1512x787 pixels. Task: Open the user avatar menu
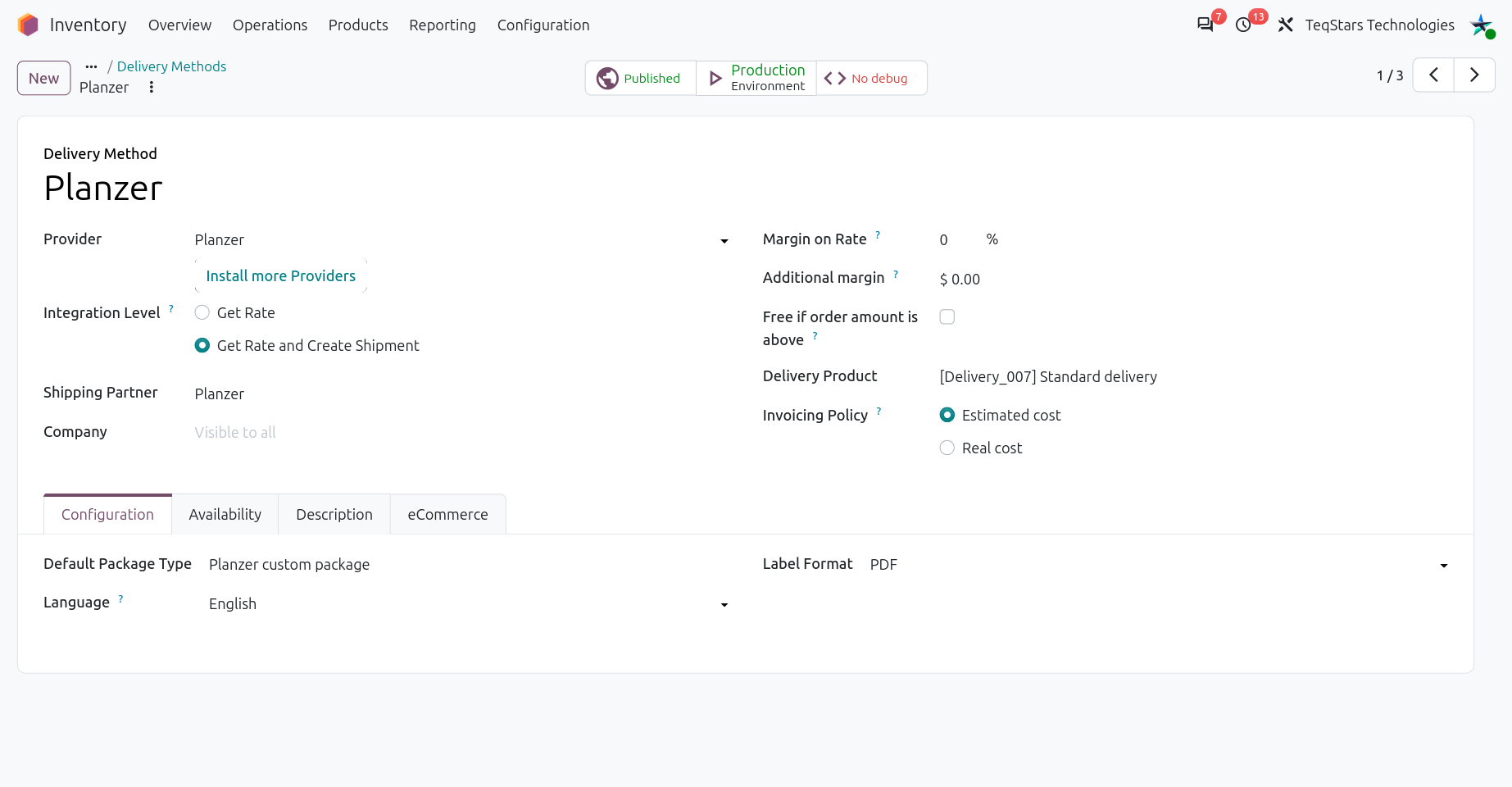pos(1482,25)
